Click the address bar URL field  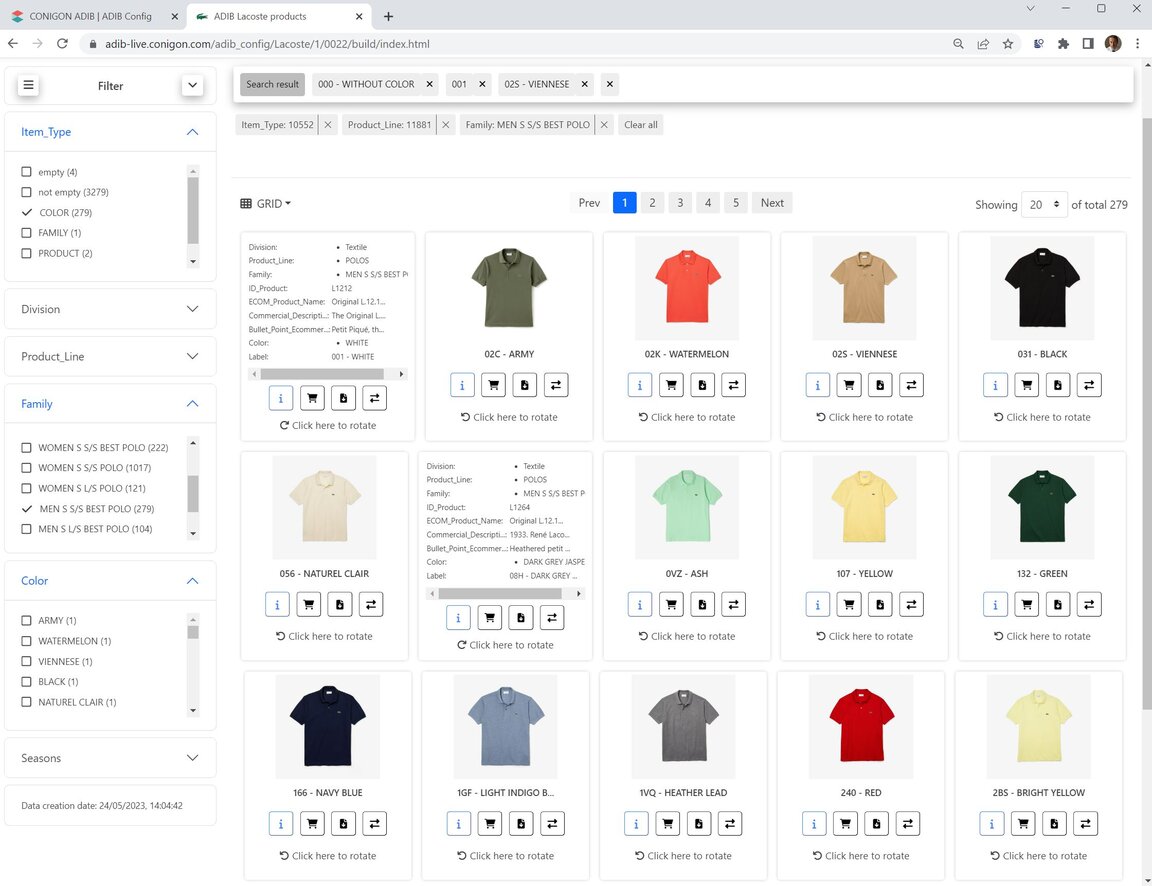(514, 44)
